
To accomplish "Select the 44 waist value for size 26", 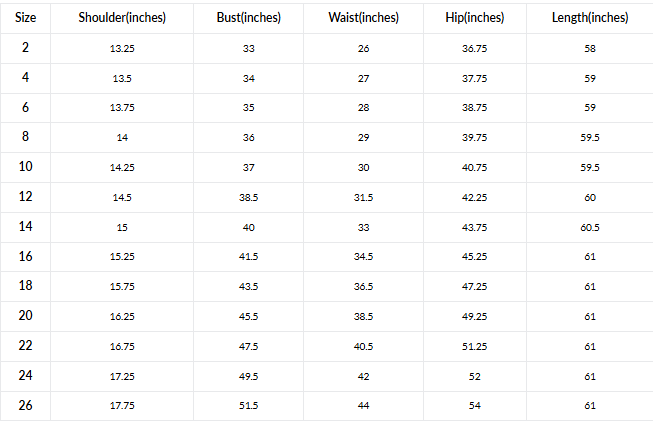I will pos(363,407).
